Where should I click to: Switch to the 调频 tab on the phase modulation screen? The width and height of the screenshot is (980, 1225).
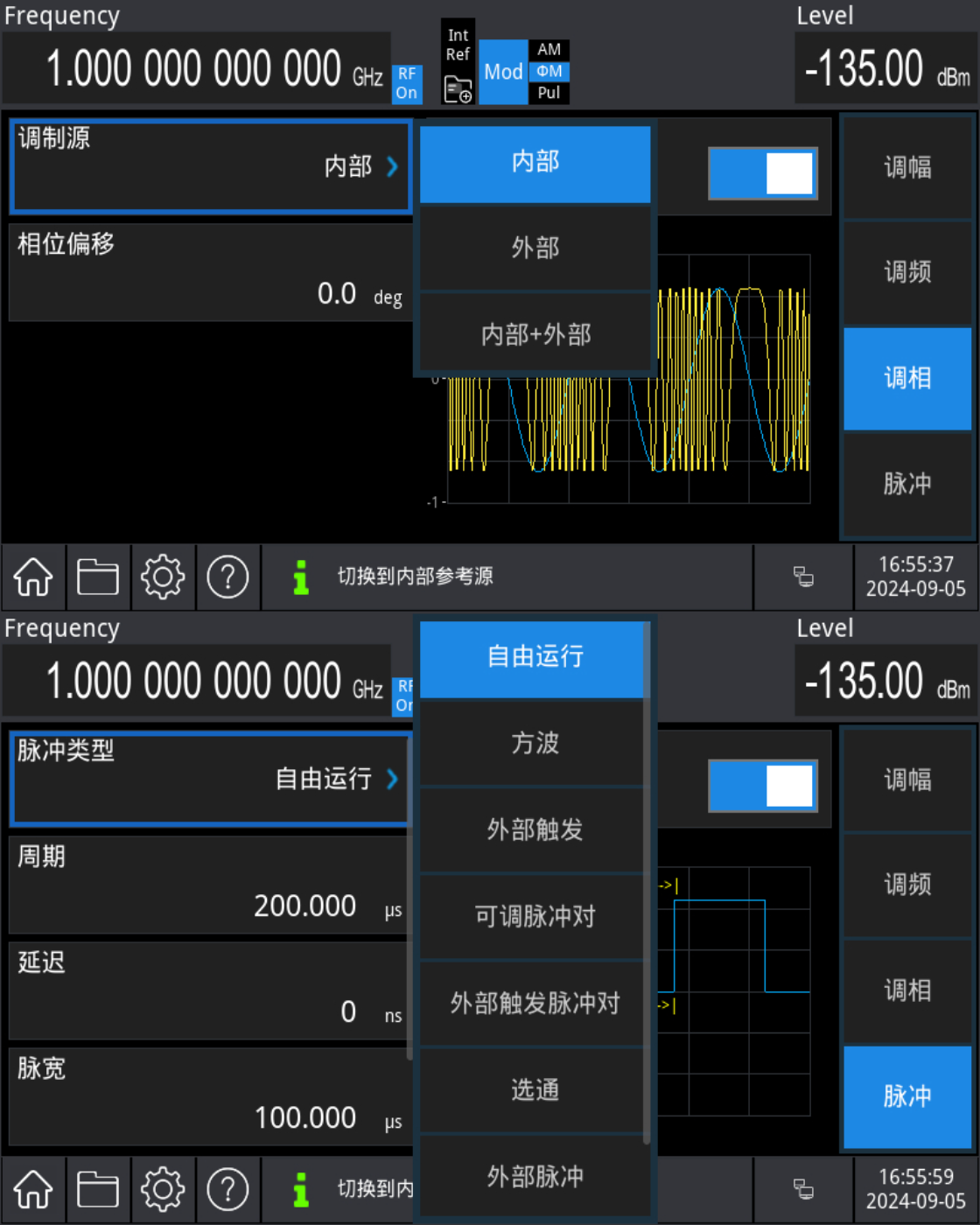click(907, 272)
